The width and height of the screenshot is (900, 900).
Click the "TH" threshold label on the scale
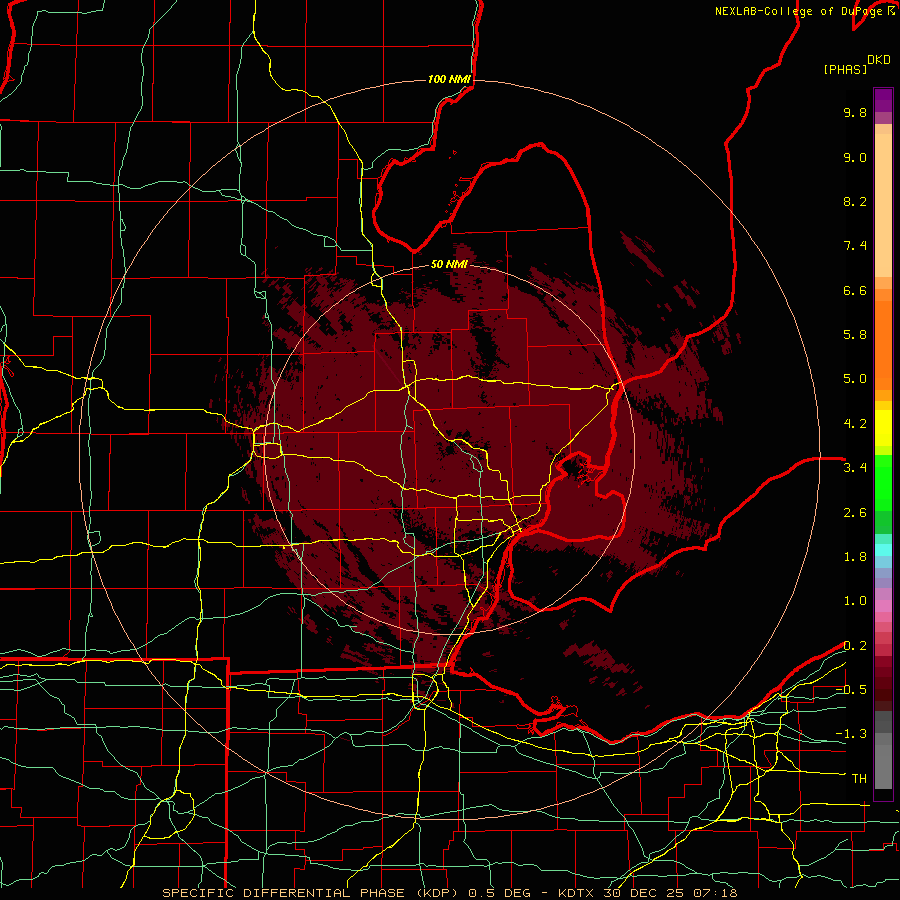point(859,779)
